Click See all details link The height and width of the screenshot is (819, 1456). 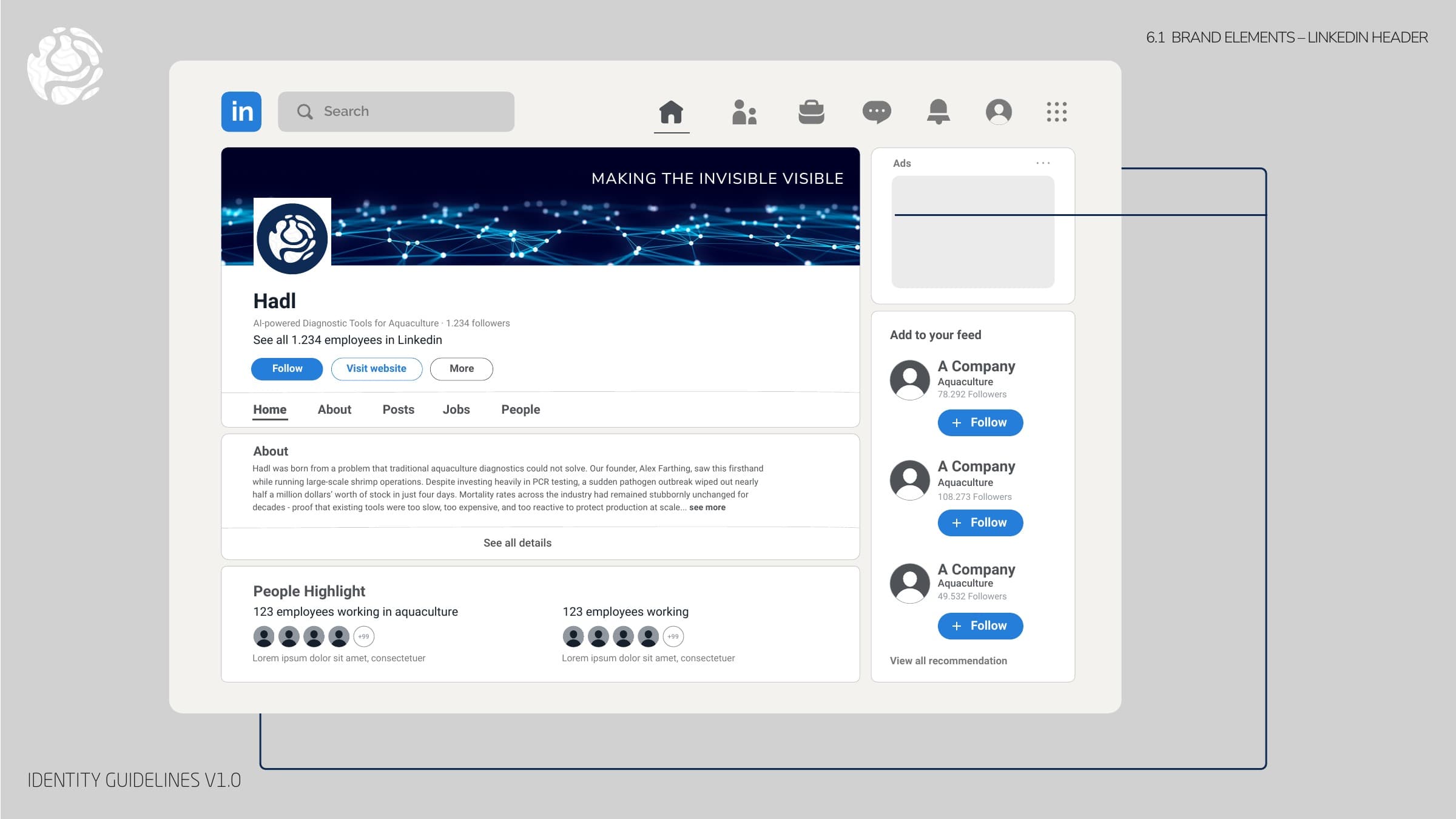click(517, 543)
